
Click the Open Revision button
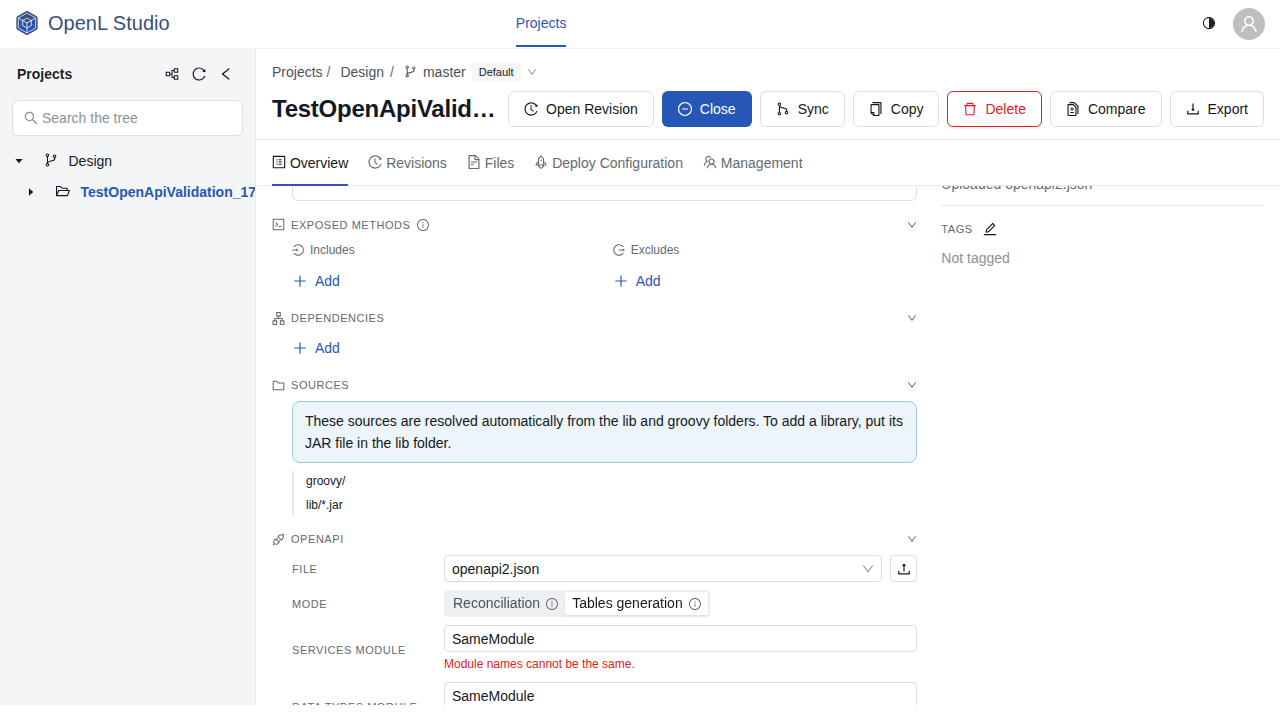click(581, 109)
